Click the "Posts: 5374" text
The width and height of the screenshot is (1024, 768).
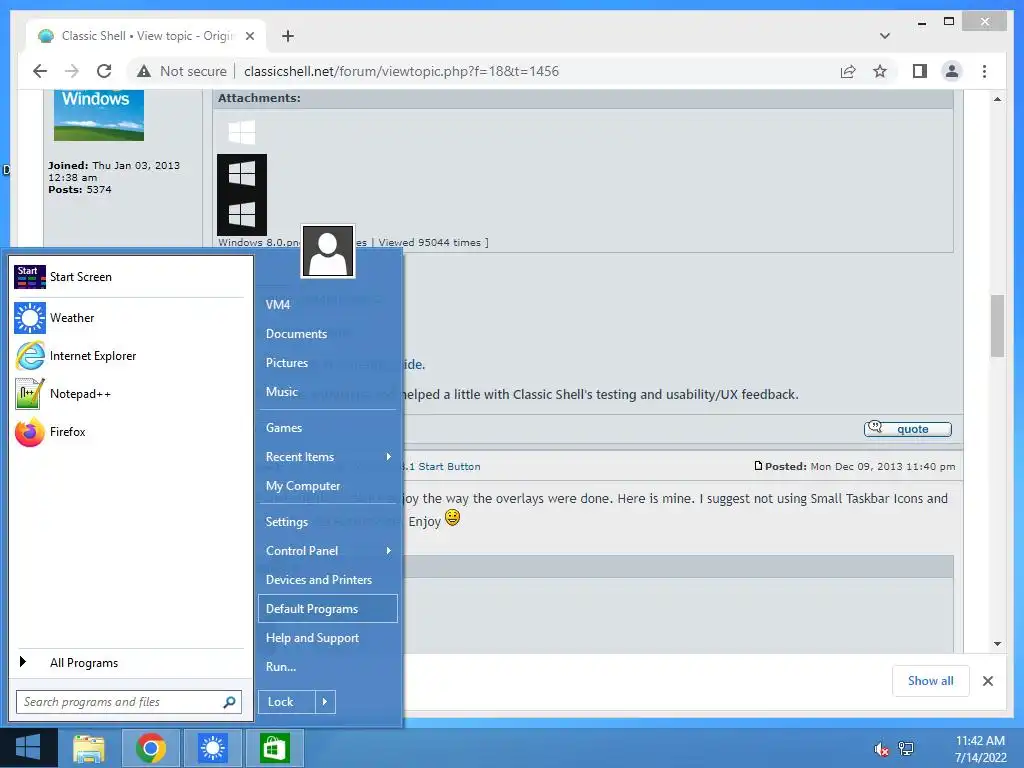(80, 189)
